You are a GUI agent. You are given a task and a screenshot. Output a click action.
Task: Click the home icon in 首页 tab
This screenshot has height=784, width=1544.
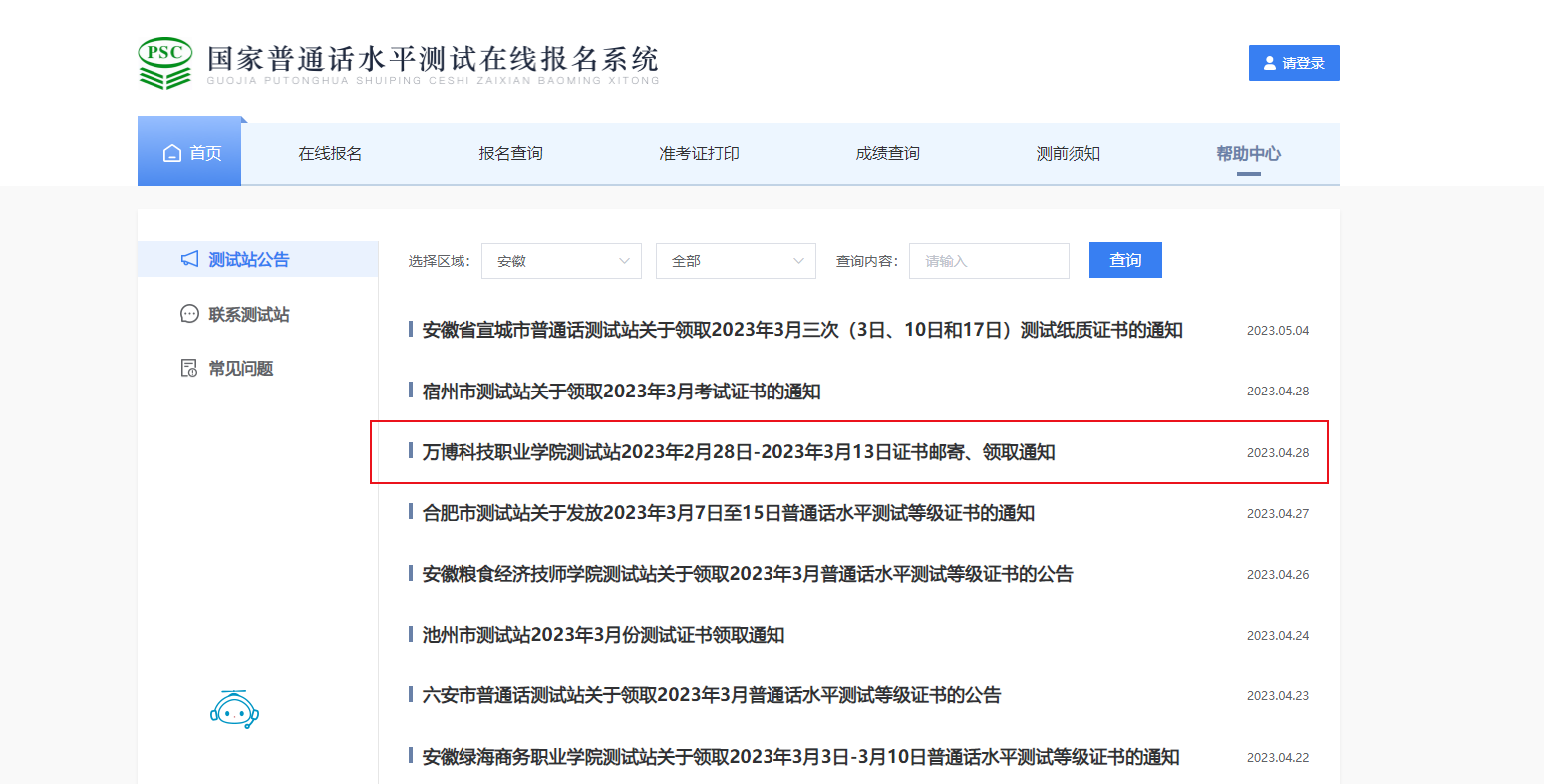(x=172, y=153)
